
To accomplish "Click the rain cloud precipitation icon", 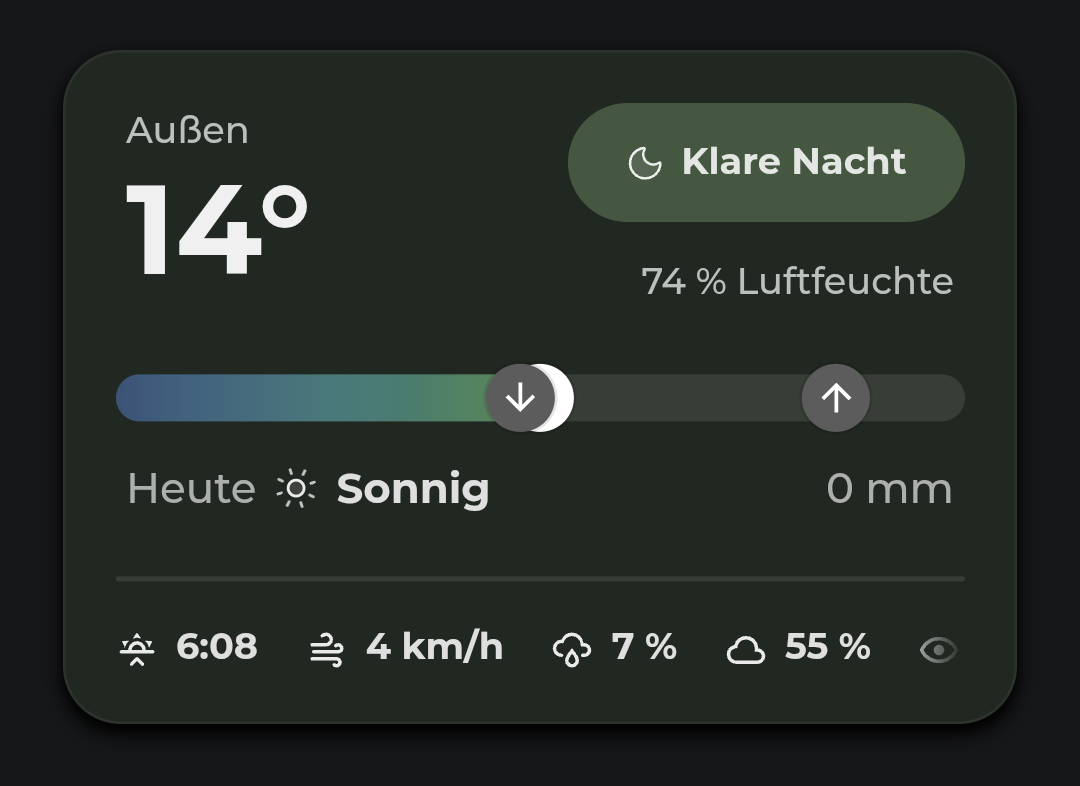I will pos(572,650).
